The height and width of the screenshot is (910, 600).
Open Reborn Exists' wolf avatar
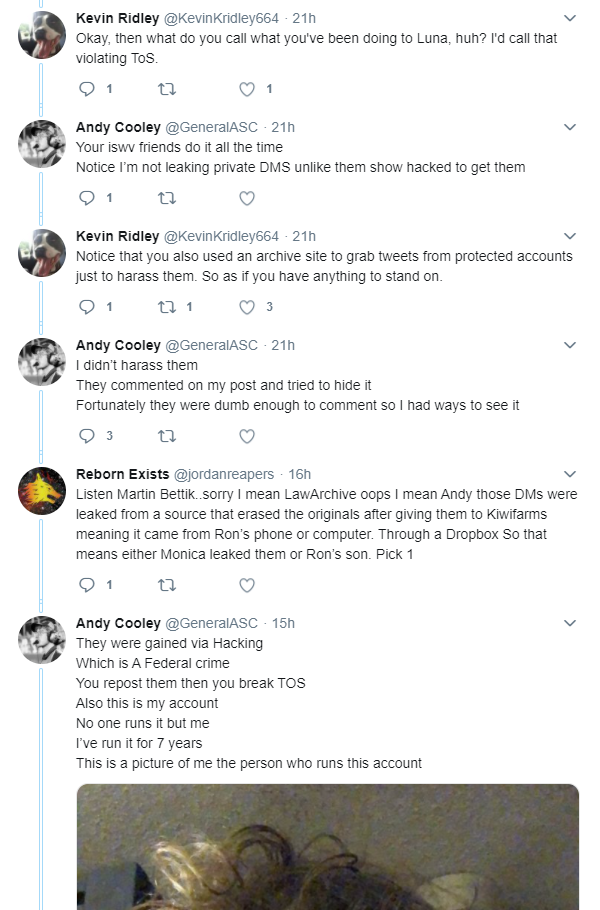pos(42,490)
